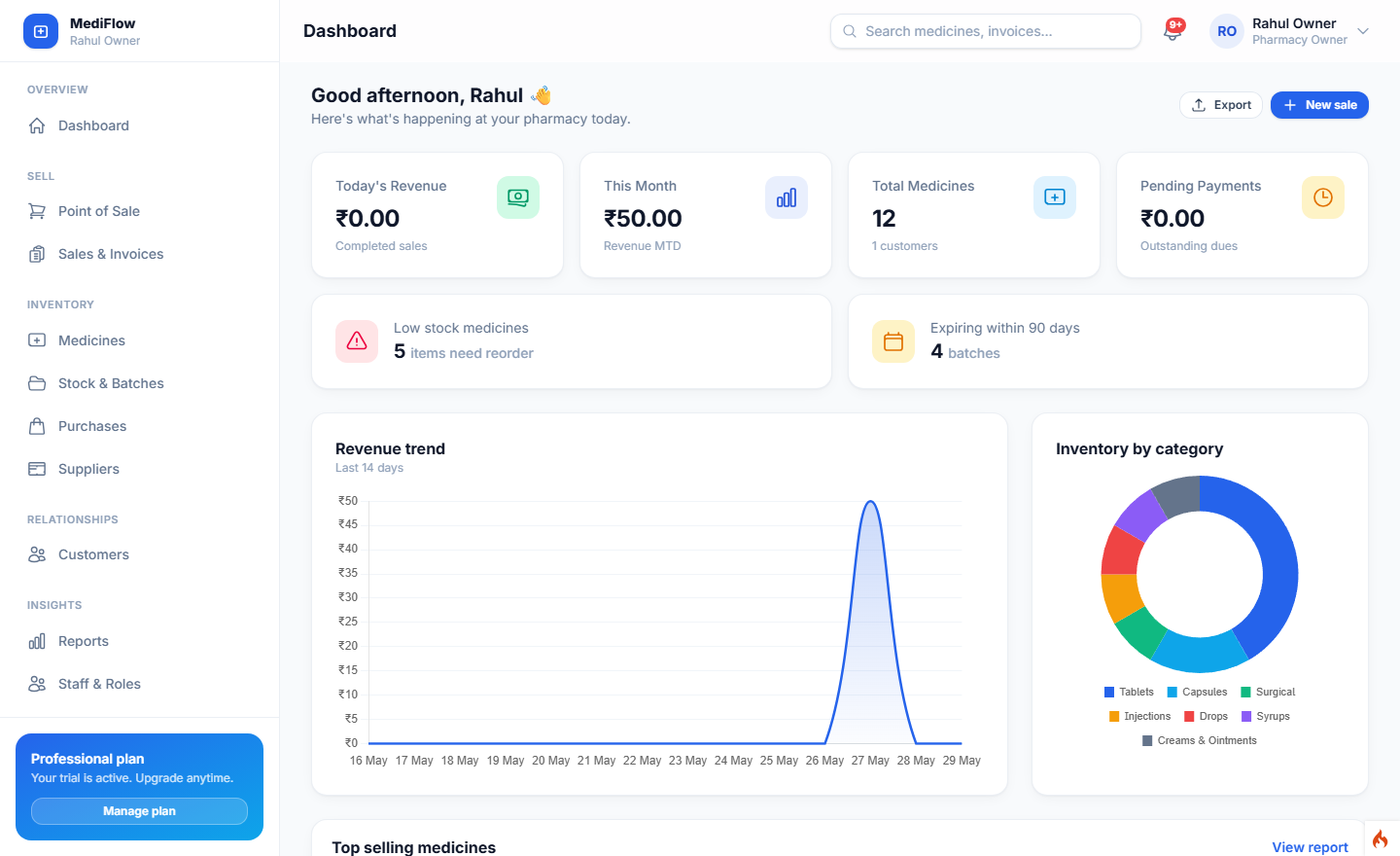The image size is (1400, 856).
Task: Click the 'Last 14 days' subtitle
Action: [x=369, y=468]
